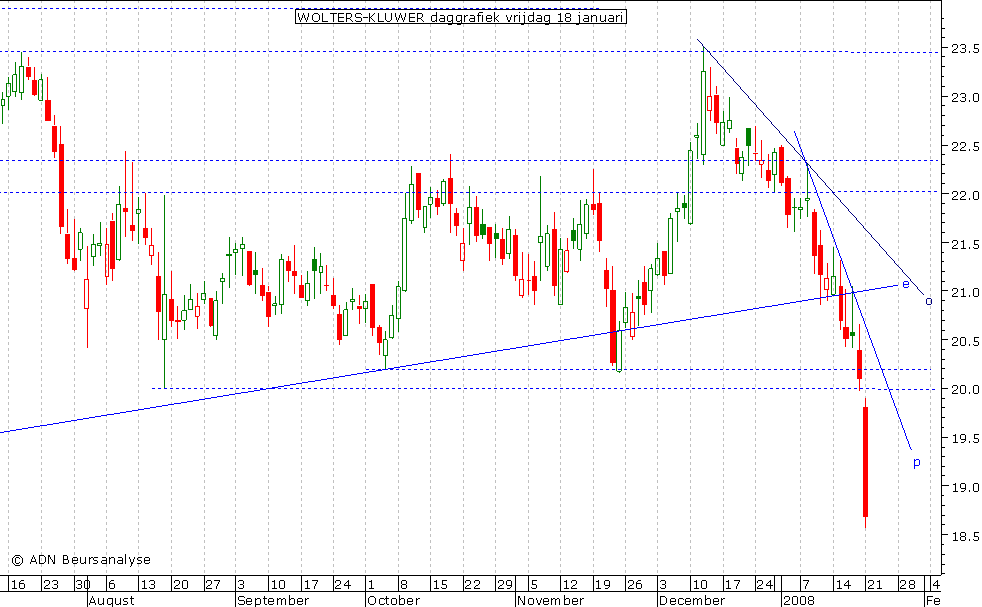This screenshot has height=607, width=982.
Task: Click the 20.0 price axis label
Action: 962,390
